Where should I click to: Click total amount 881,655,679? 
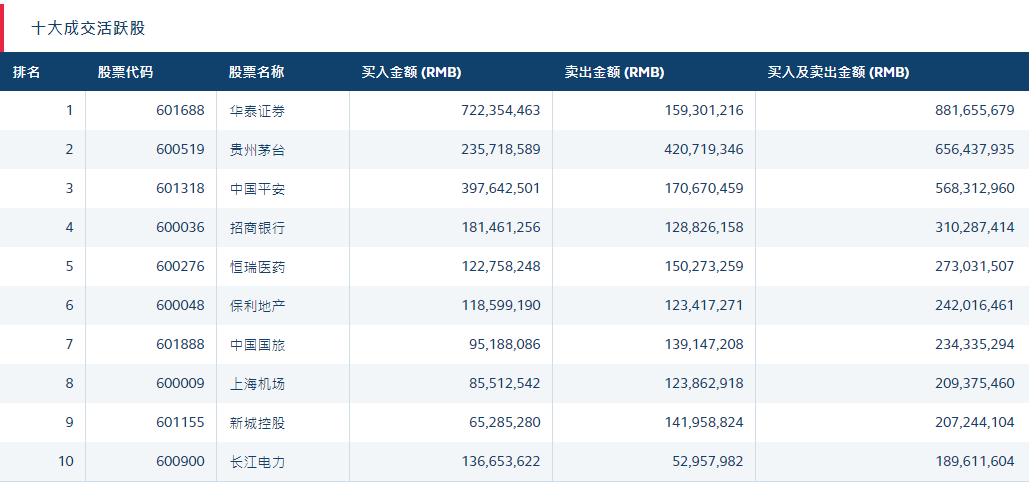[975, 110]
